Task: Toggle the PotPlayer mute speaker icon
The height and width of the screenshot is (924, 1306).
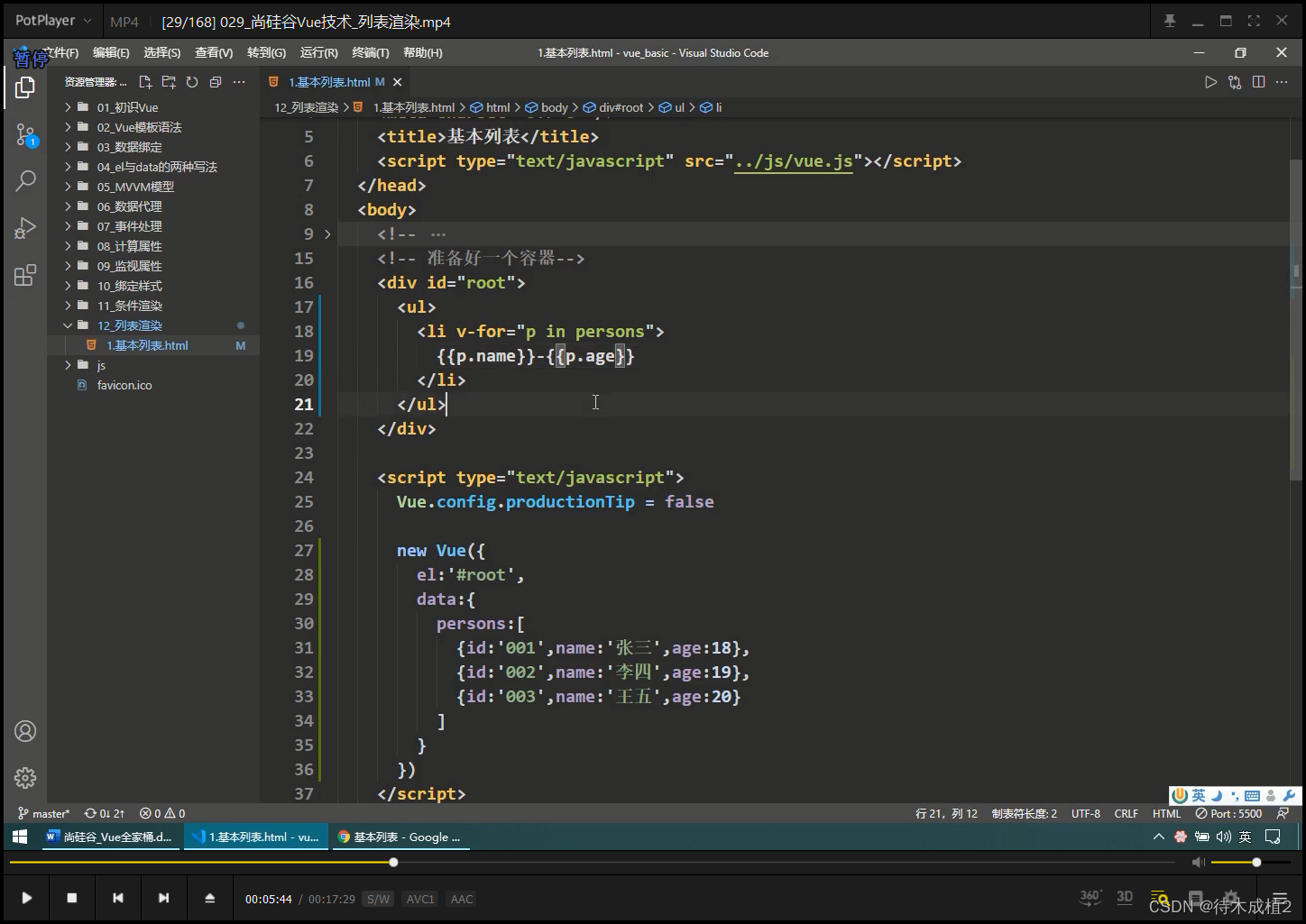Action: coord(1198,863)
